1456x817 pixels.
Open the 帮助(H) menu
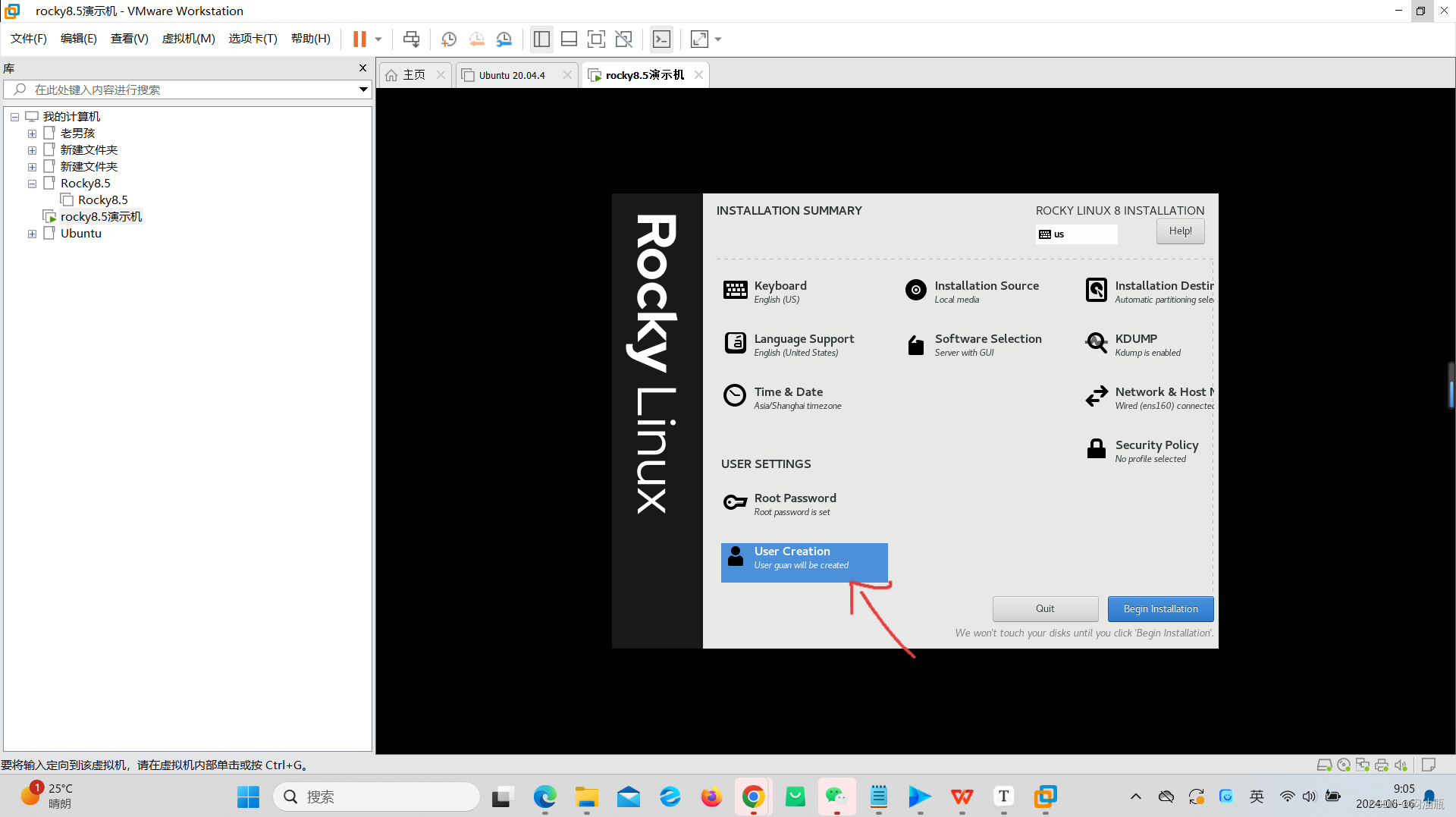pos(311,39)
